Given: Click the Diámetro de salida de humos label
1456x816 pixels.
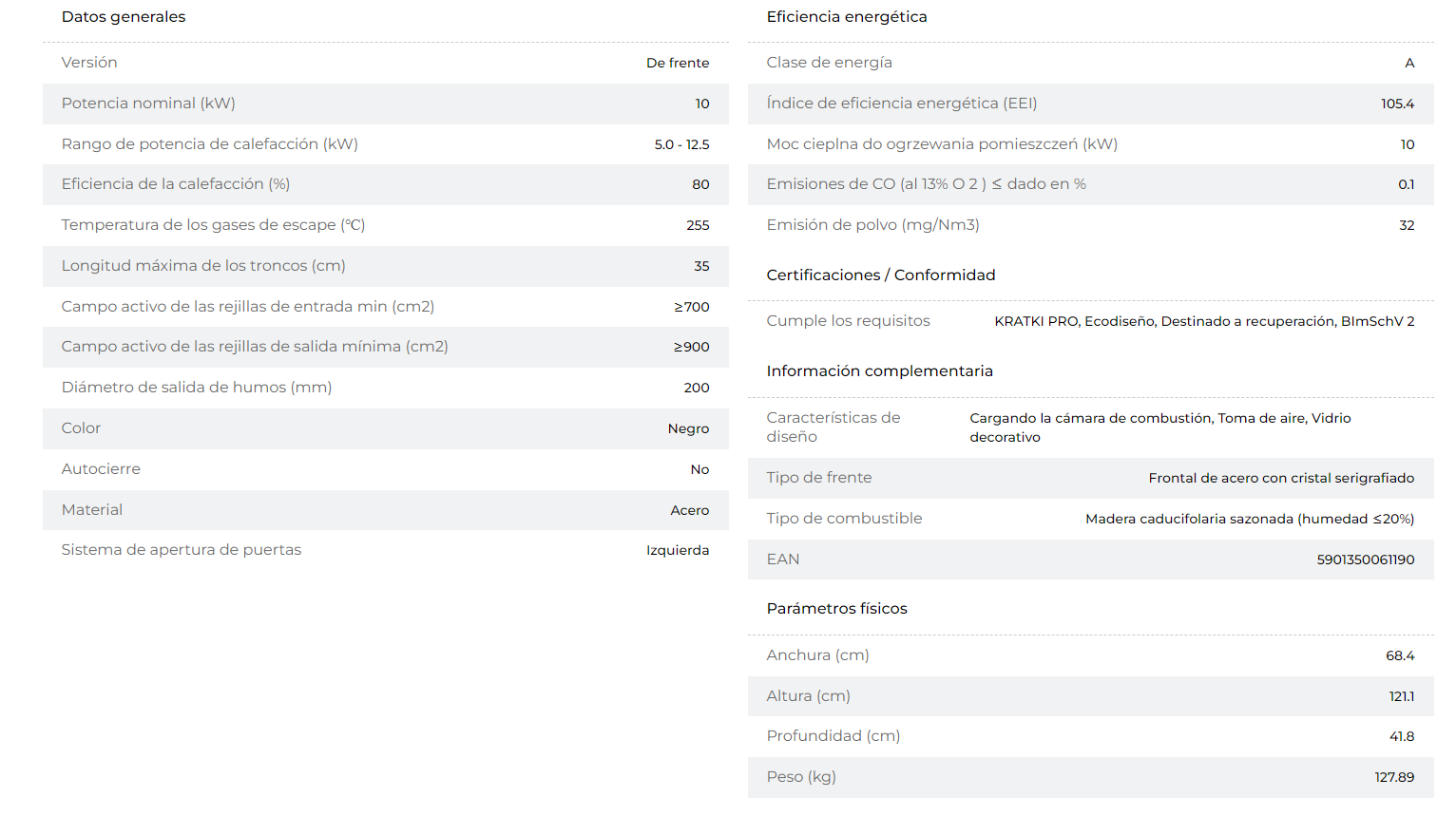Looking at the screenshot, I should [x=197, y=388].
